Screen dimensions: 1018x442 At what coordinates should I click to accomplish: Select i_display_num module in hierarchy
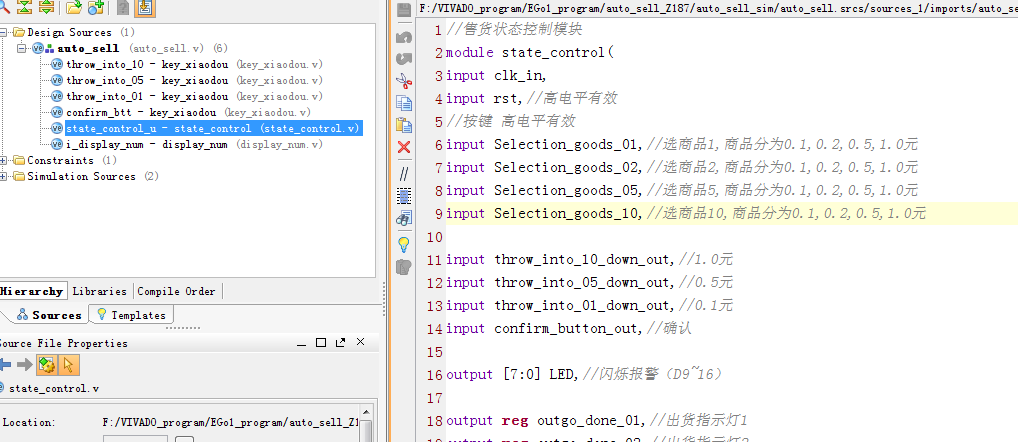(148, 144)
